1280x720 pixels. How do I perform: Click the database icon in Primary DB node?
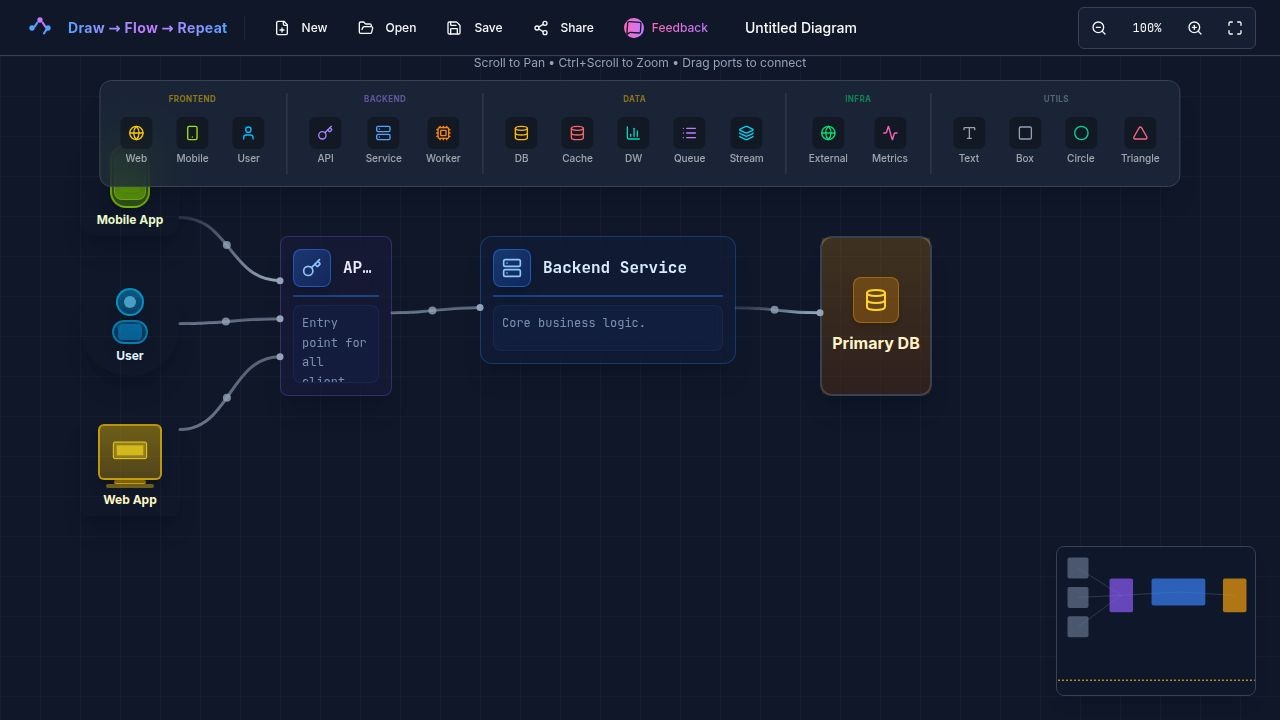pyautogui.click(x=876, y=300)
